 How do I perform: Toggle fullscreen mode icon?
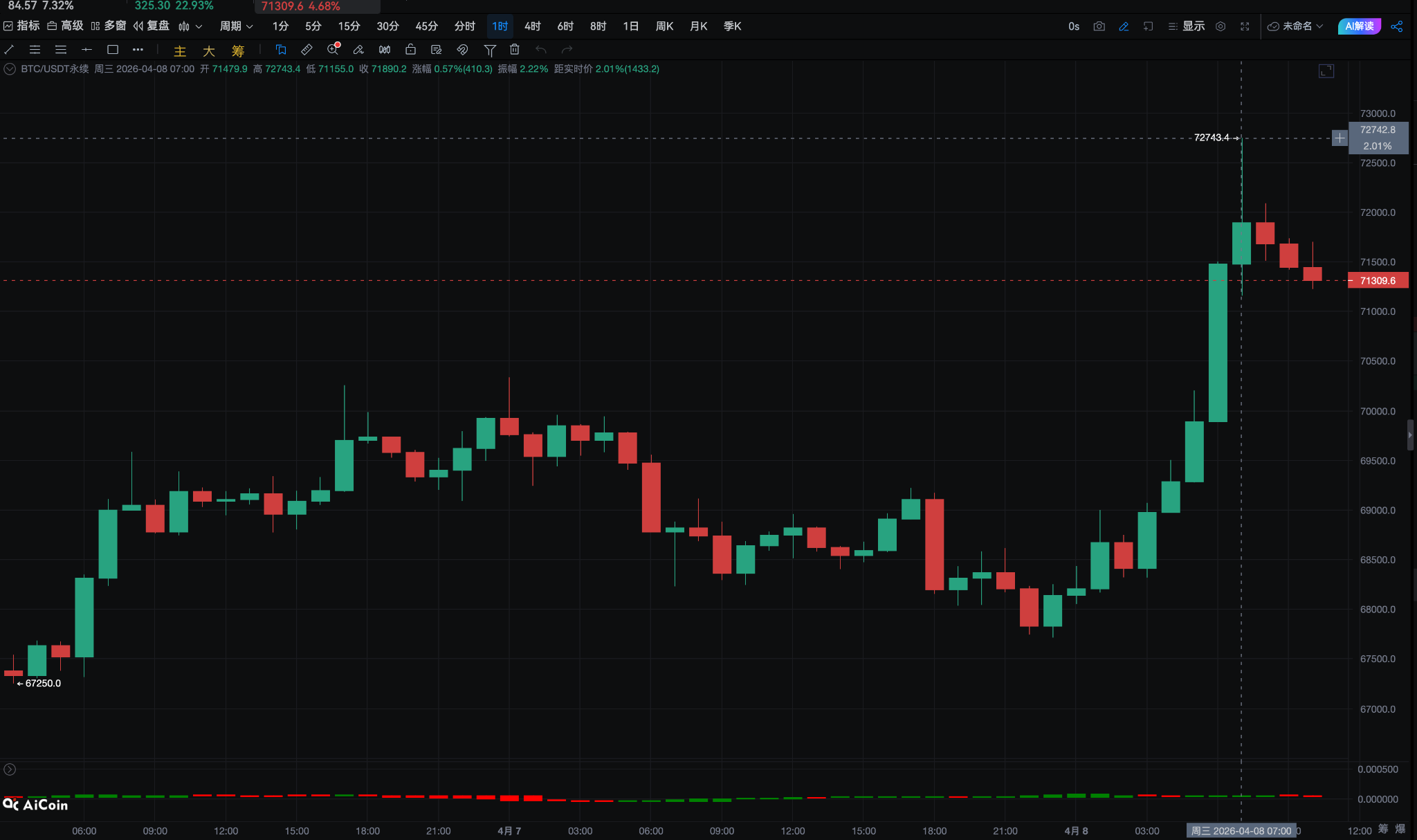1245,26
